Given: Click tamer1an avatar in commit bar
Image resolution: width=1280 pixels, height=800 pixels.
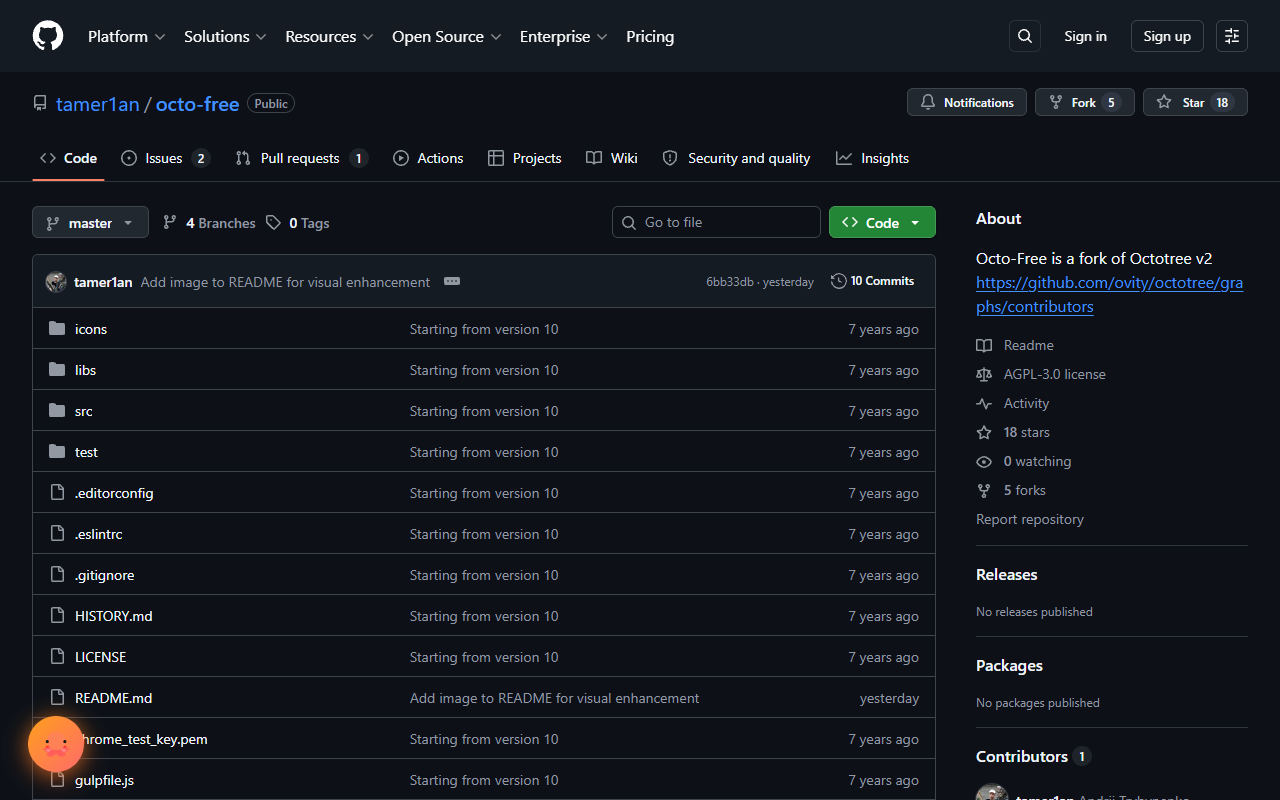Looking at the screenshot, I should tap(56, 282).
